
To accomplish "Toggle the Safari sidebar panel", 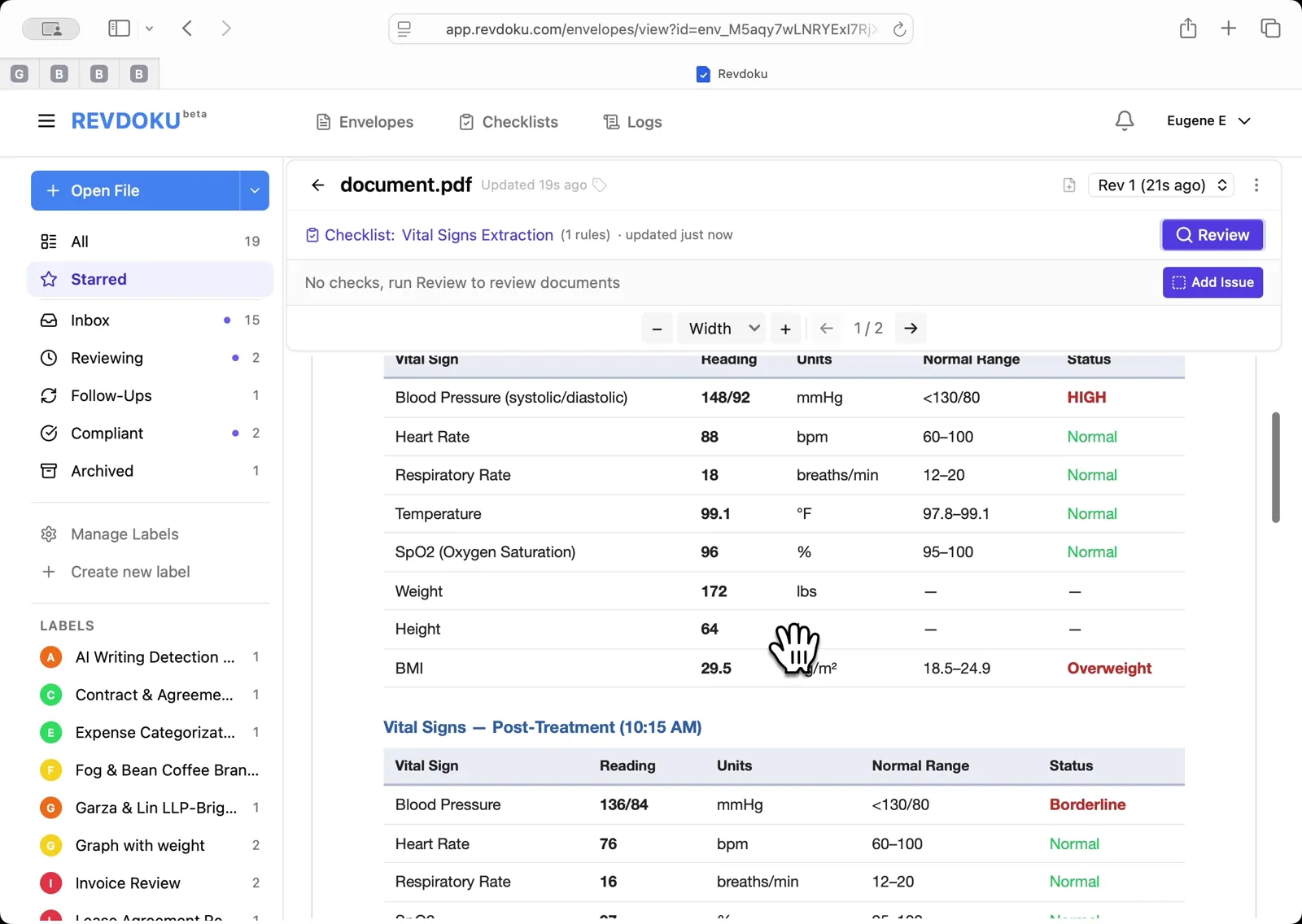I will click(x=119, y=28).
